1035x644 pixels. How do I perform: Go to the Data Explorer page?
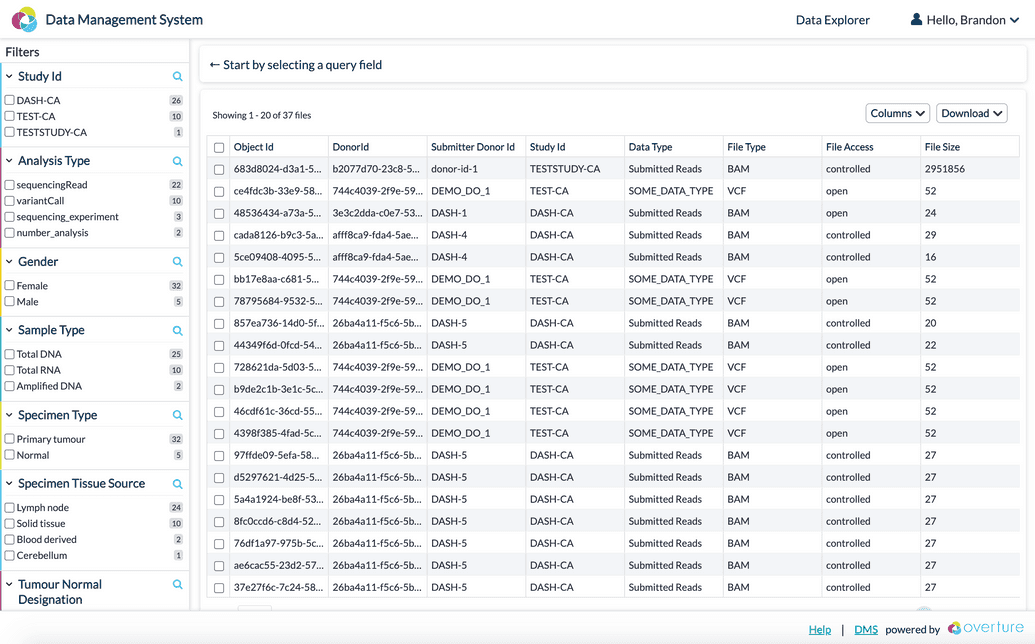click(x=832, y=20)
